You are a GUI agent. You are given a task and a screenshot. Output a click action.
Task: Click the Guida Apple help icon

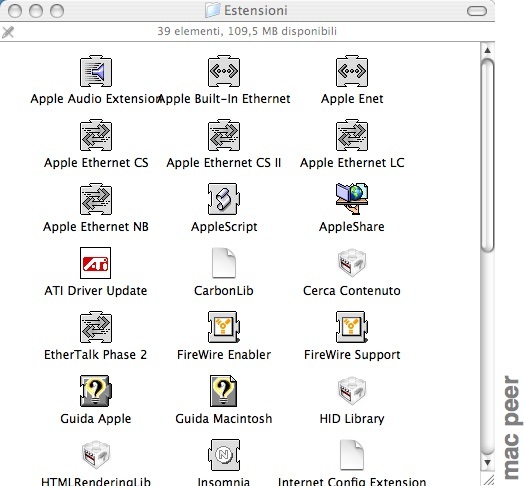(96, 391)
